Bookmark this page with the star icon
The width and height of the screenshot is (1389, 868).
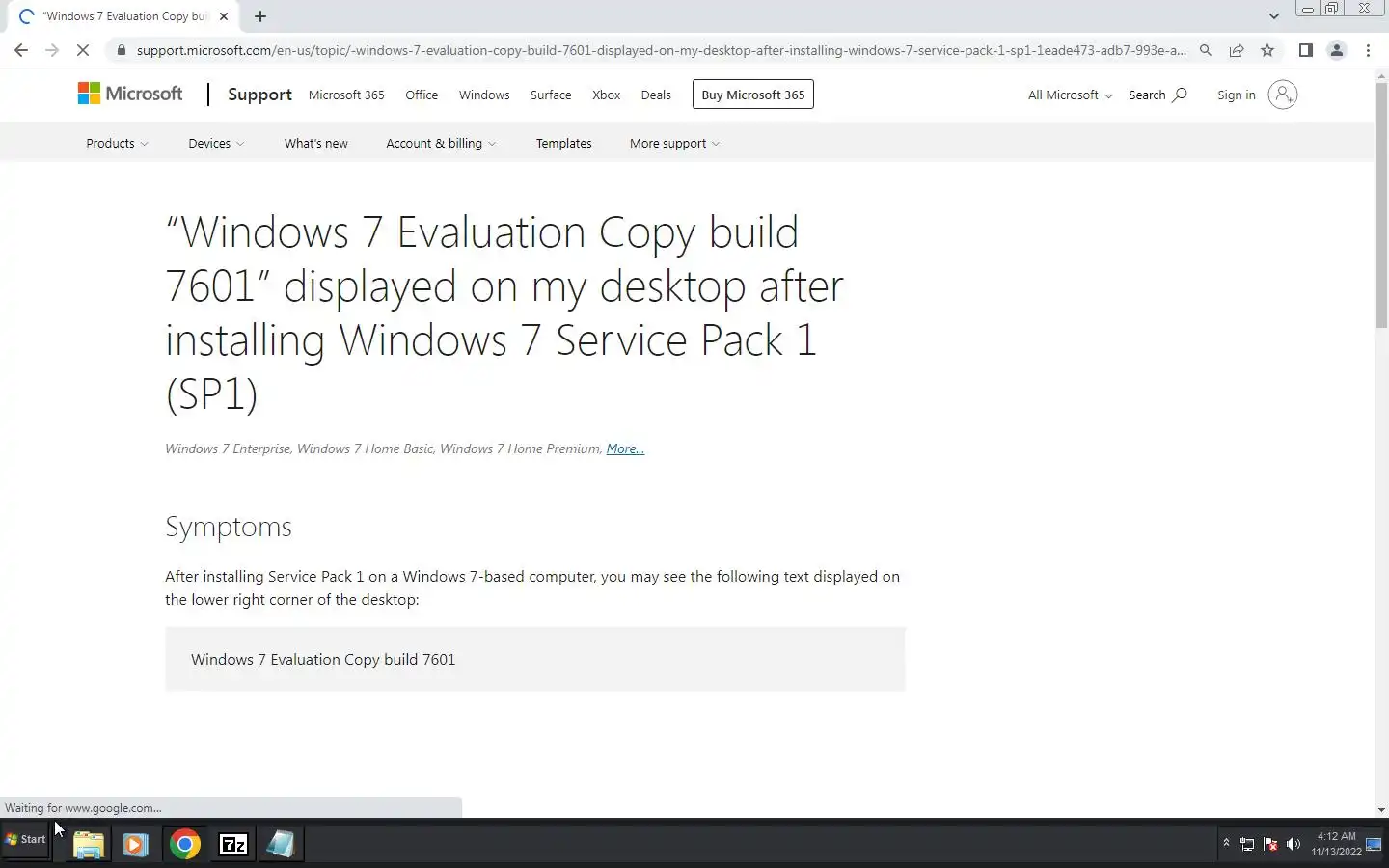[x=1267, y=50]
